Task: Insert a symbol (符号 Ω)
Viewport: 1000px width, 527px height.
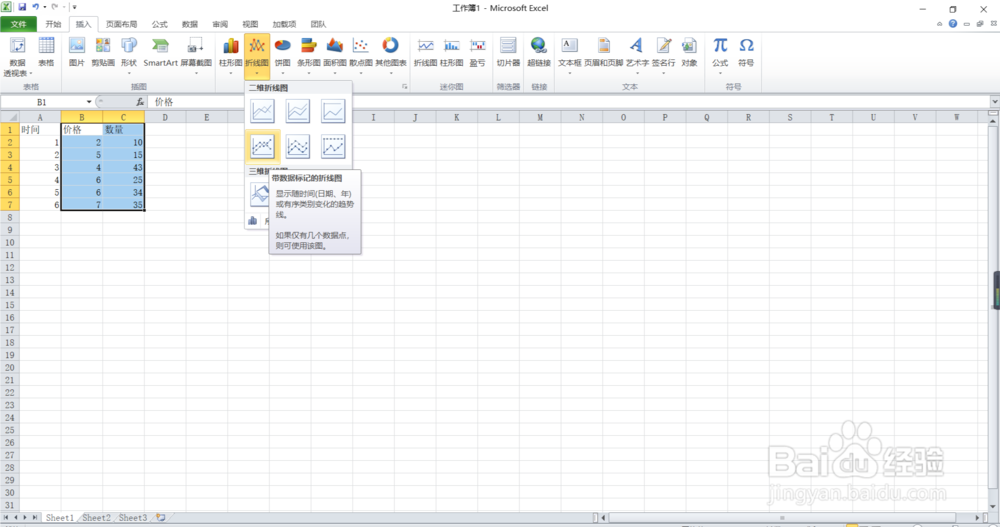Action: [746, 46]
